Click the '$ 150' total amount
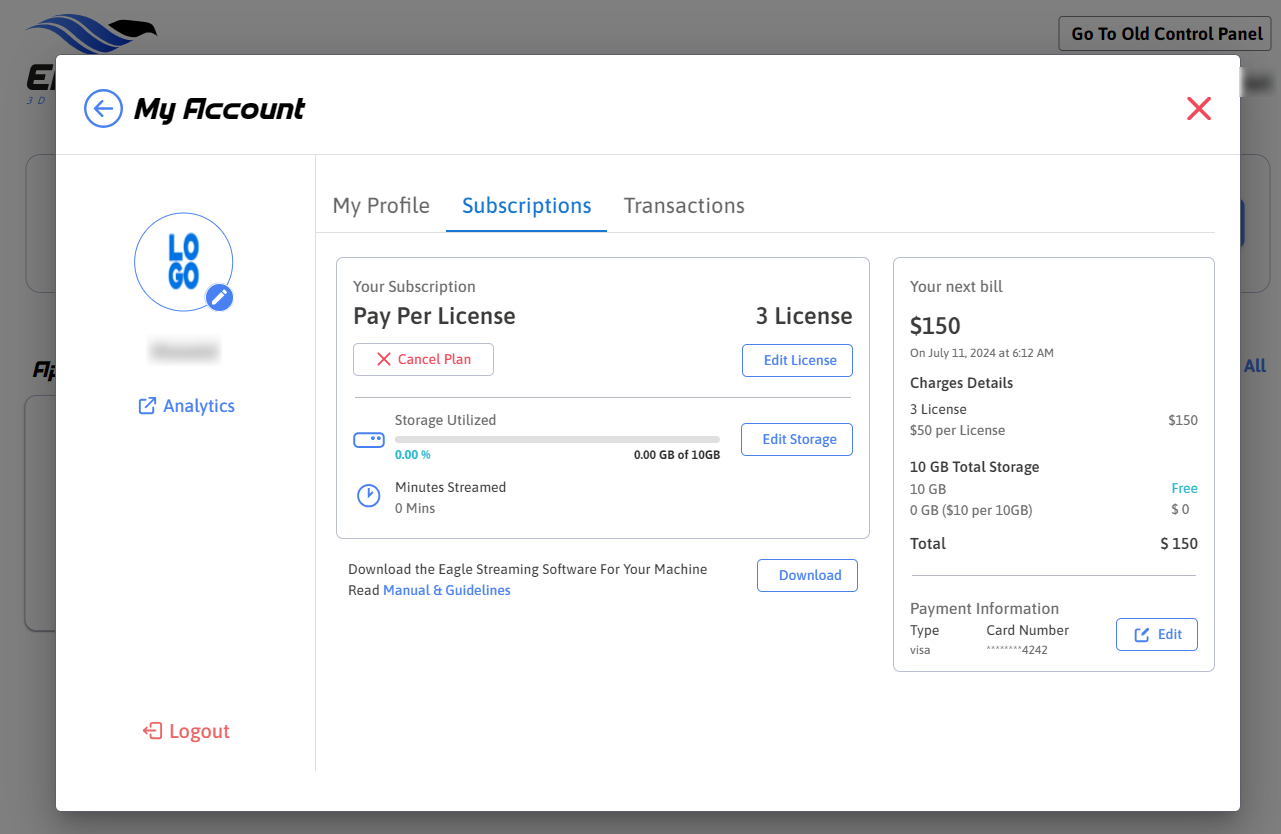 click(x=1179, y=544)
